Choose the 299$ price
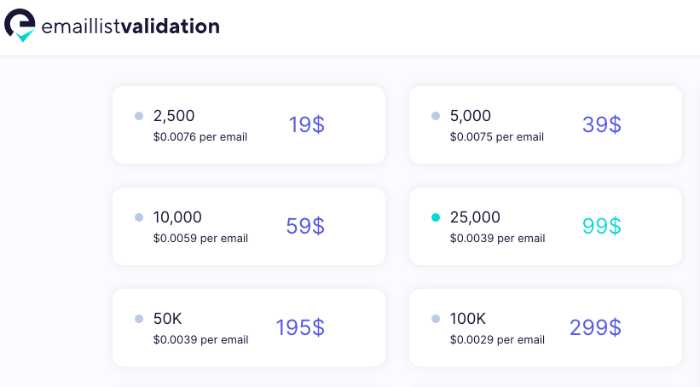This screenshot has width=700, height=387. click(x=595, y=328)
